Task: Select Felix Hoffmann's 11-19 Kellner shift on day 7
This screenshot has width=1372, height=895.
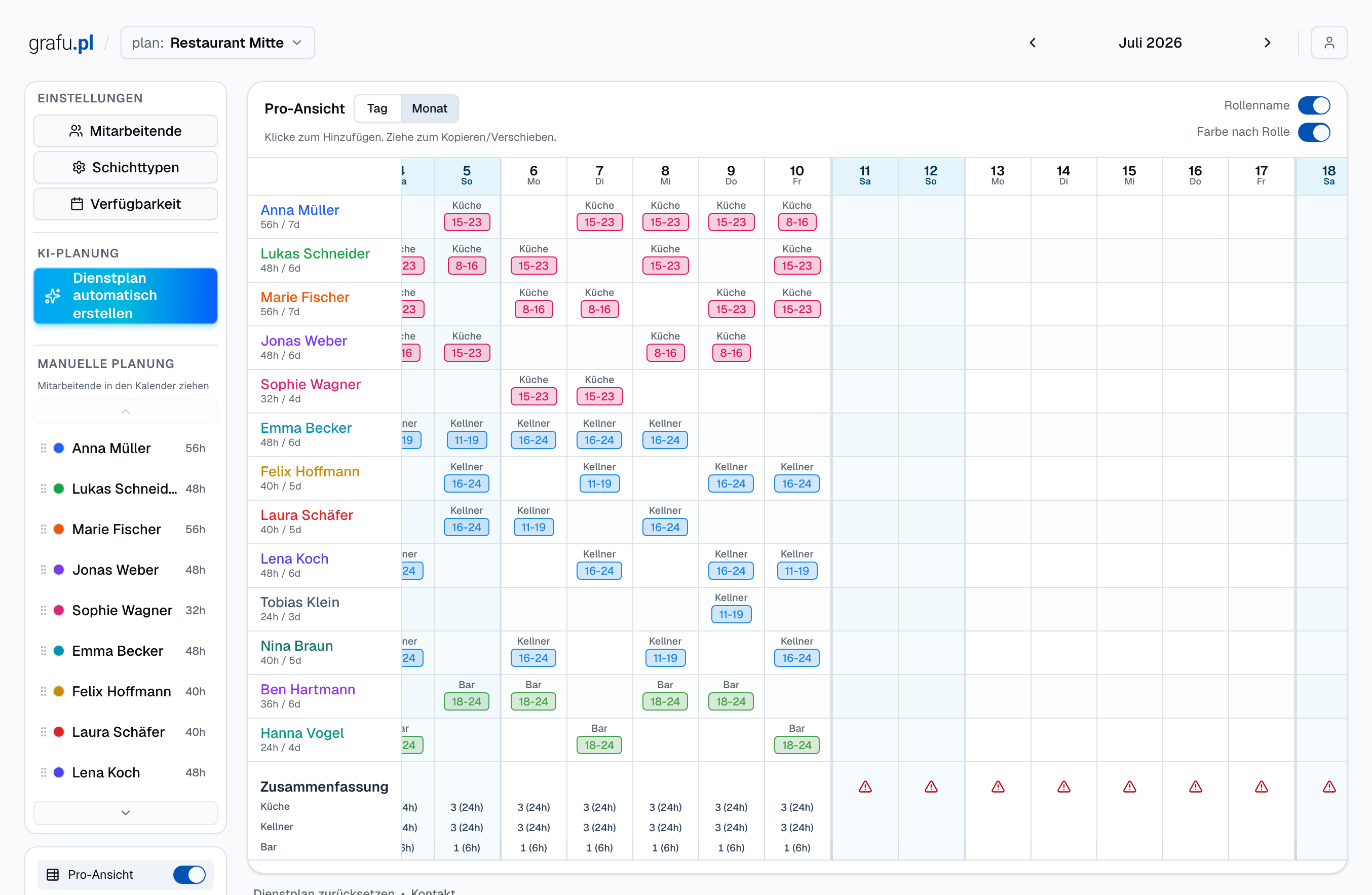Action: (x=599, y=484)
